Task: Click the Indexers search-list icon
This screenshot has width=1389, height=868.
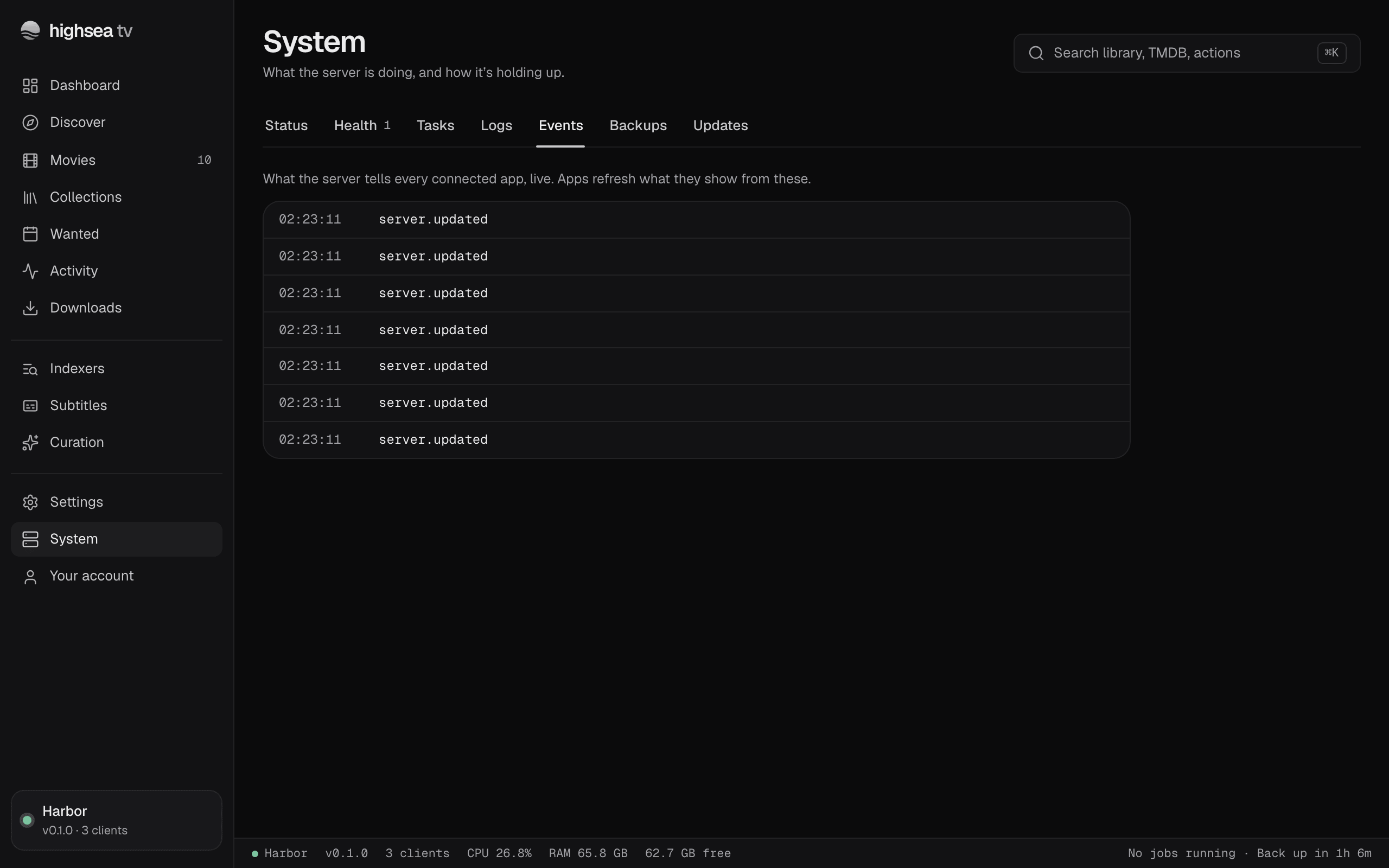Action: (30, 368)
